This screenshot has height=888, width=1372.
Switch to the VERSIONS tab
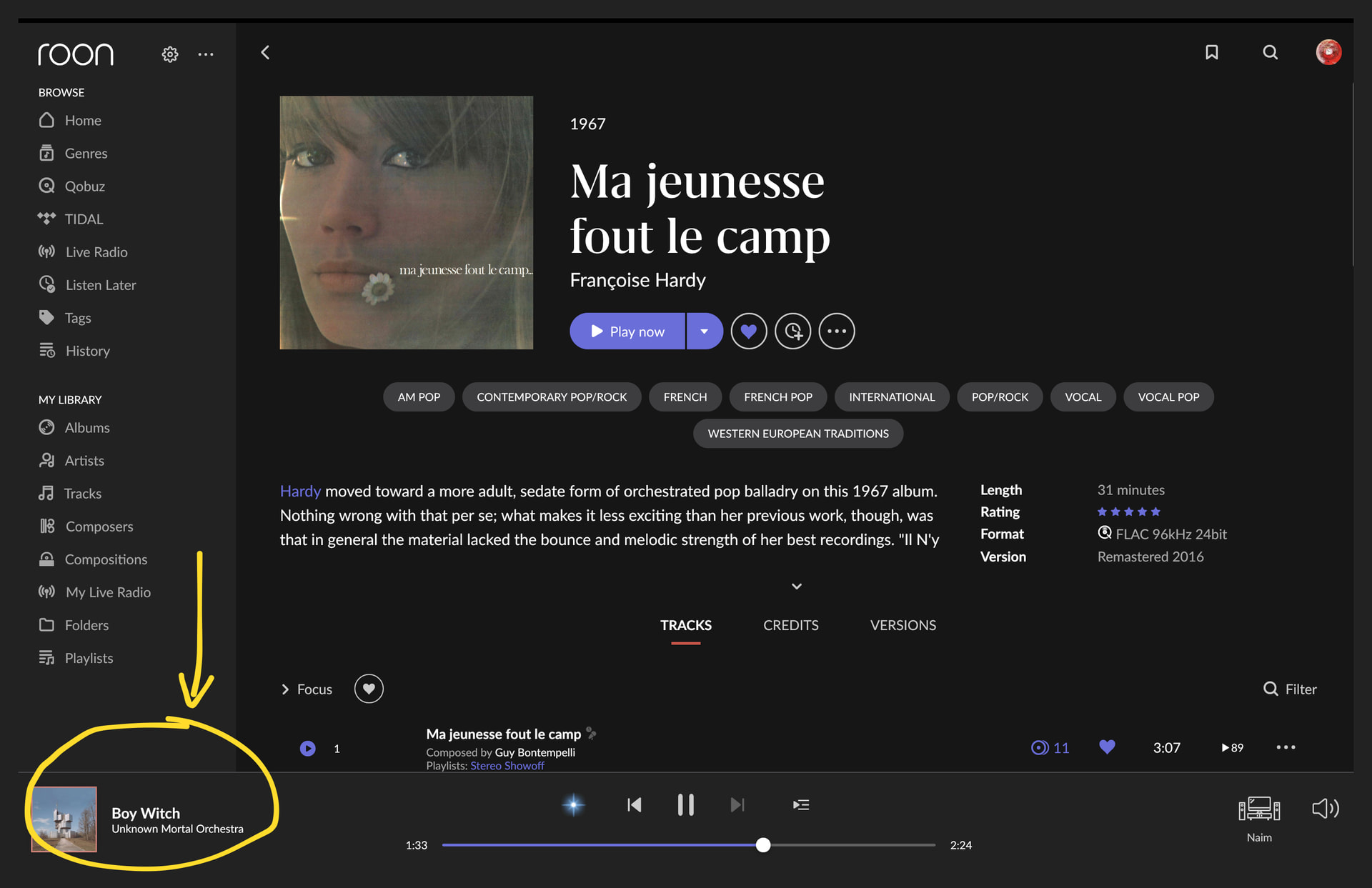903,626
